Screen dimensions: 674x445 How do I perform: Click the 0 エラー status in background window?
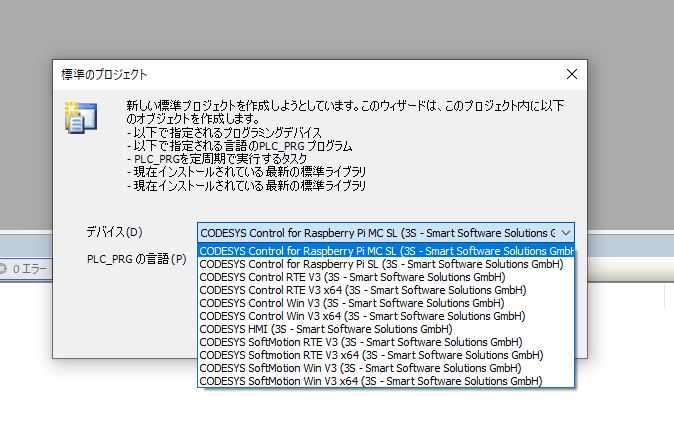25,269
